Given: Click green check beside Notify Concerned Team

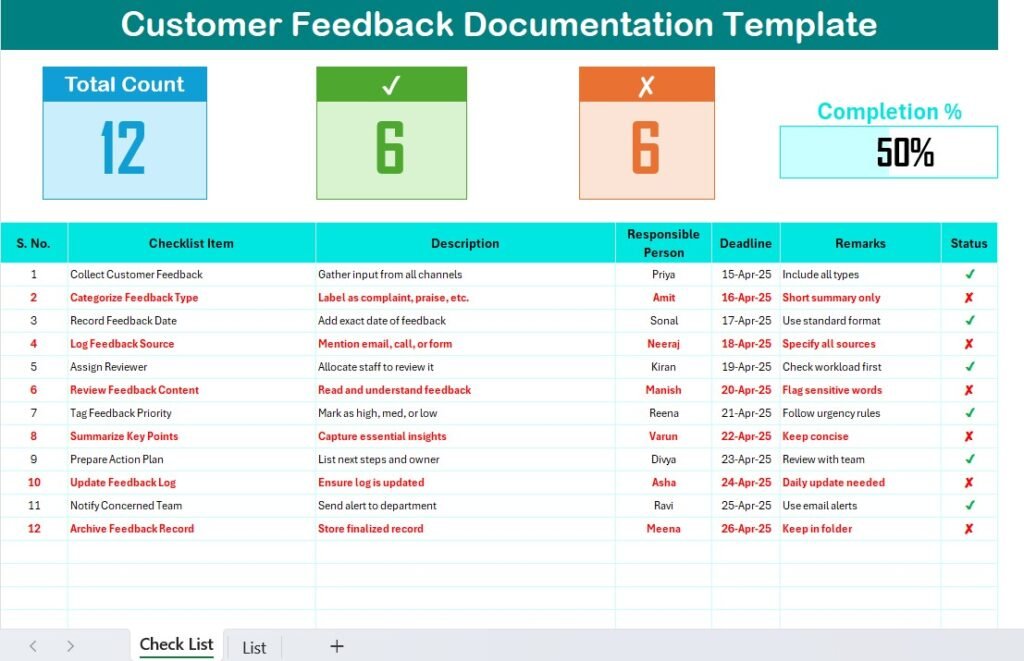Looking at the screenshot, I should coord(968,505).
